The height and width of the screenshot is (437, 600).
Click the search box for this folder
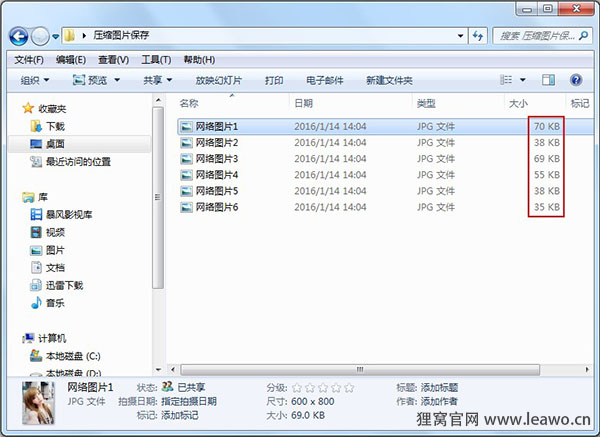(x=538, y=36)
